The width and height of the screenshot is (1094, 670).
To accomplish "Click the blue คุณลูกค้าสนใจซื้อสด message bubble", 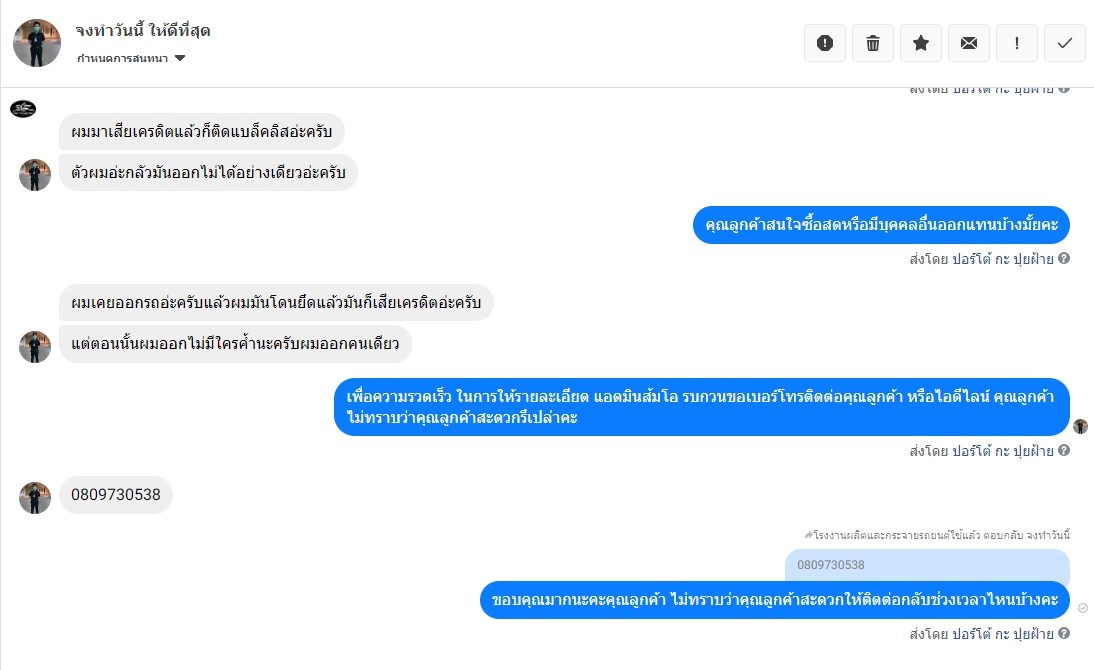I will 881,224.
